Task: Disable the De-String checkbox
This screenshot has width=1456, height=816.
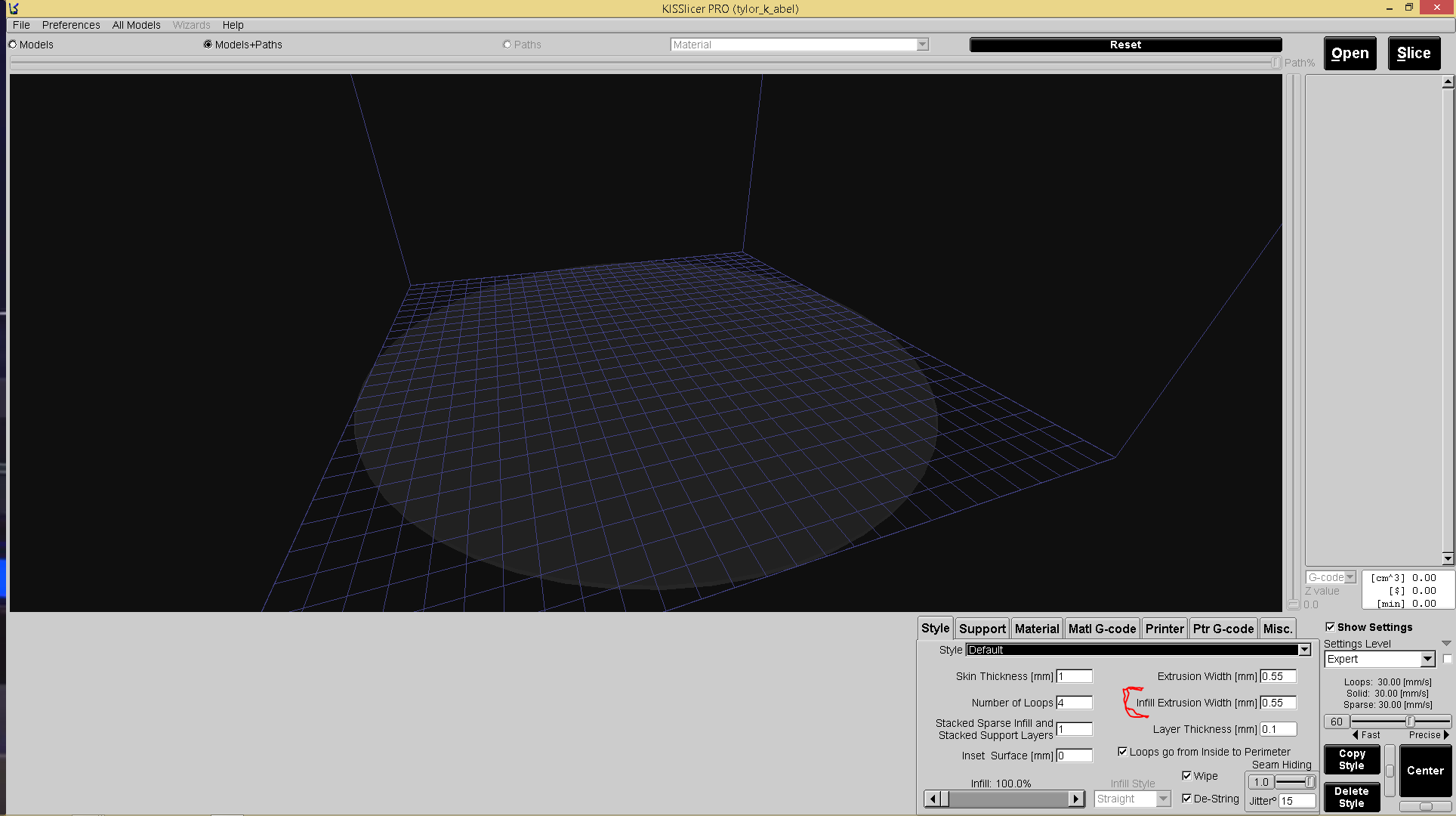Action: tap(1186, 799)
